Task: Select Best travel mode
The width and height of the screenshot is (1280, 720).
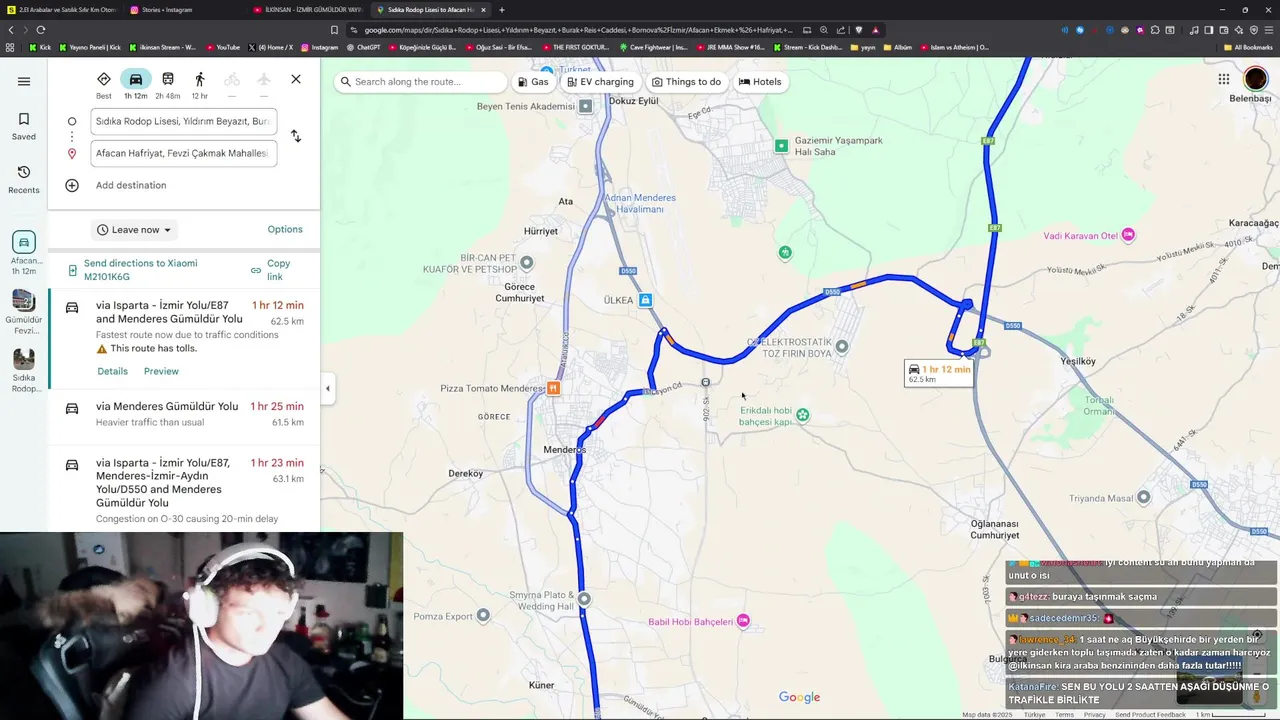Action: (104, 85)
